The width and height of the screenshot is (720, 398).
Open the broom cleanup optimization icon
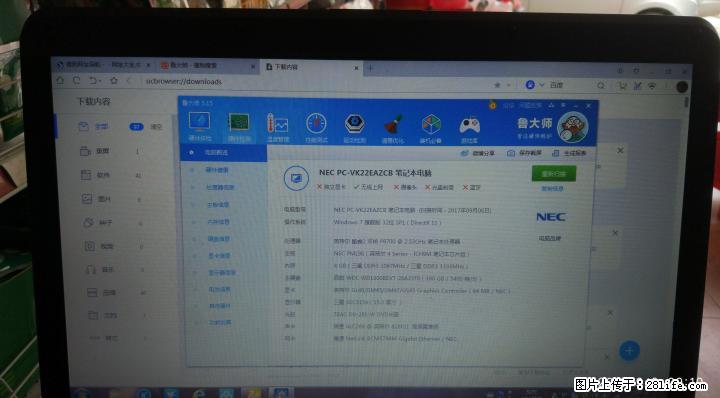tap(393, 129)
